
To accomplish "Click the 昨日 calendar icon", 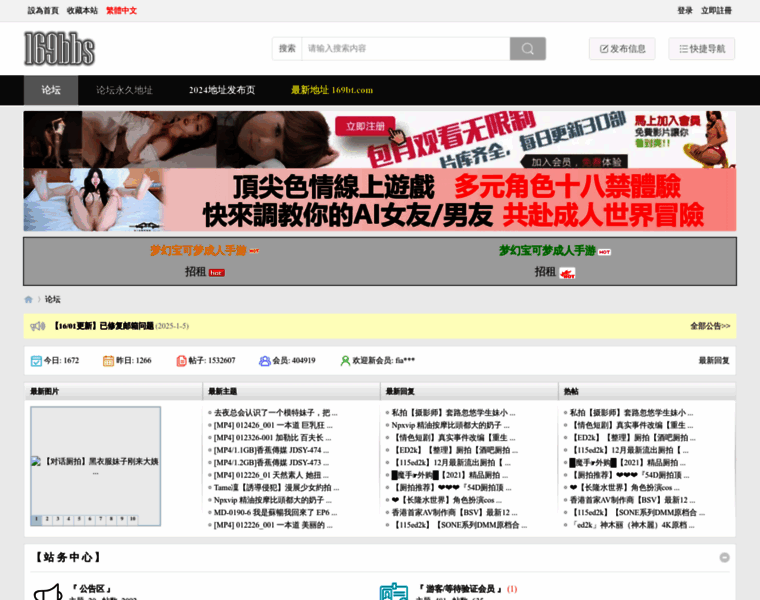I will (108, 361).
